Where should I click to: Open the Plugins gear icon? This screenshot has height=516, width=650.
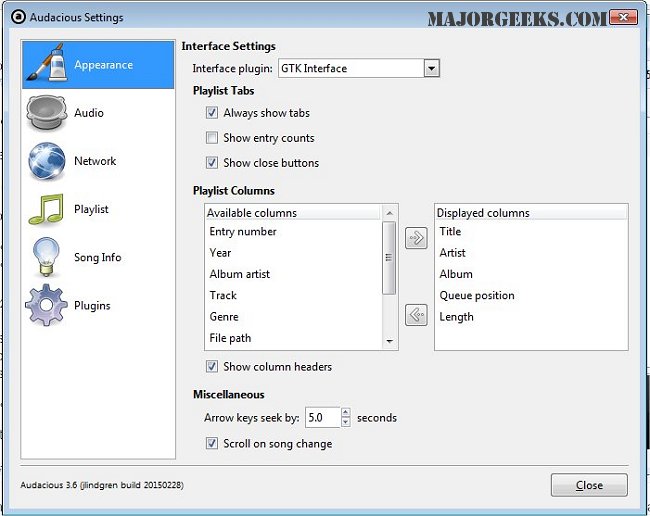(46, 305)
